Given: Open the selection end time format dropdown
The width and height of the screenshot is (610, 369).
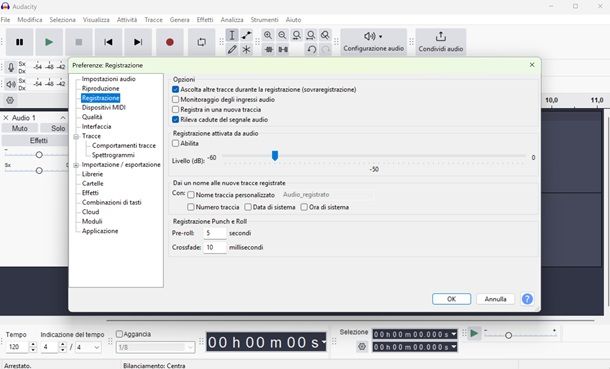Looking at the screenshot, I should coord(454,347).
